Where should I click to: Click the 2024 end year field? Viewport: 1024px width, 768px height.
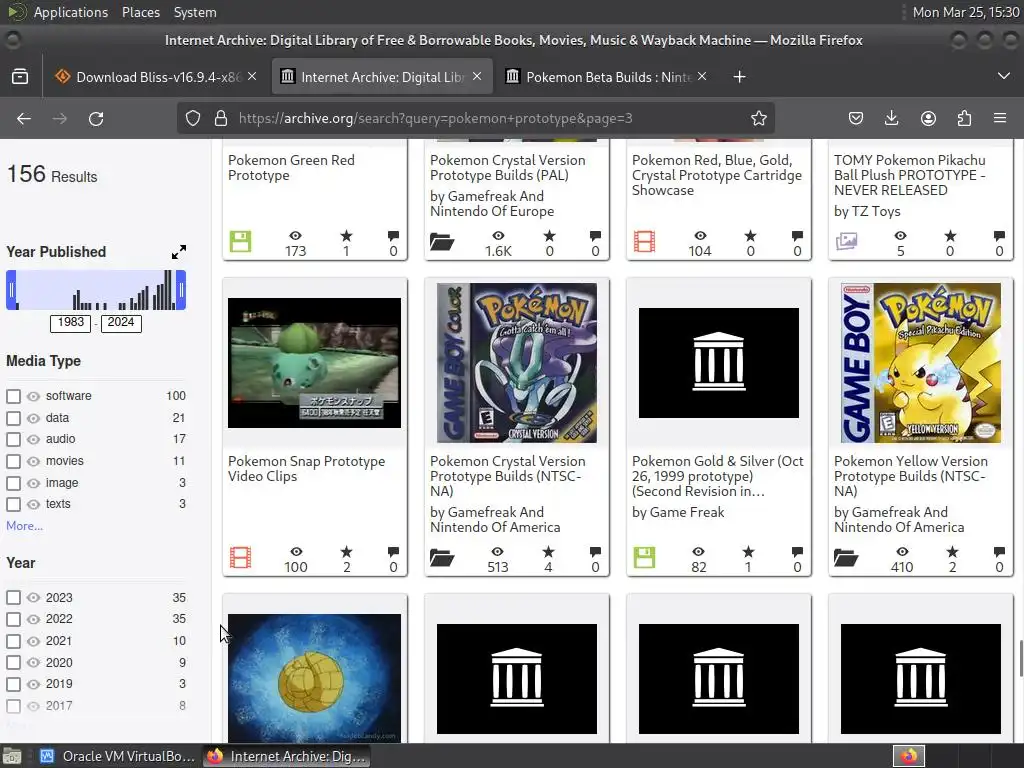[x=121, y=323]
